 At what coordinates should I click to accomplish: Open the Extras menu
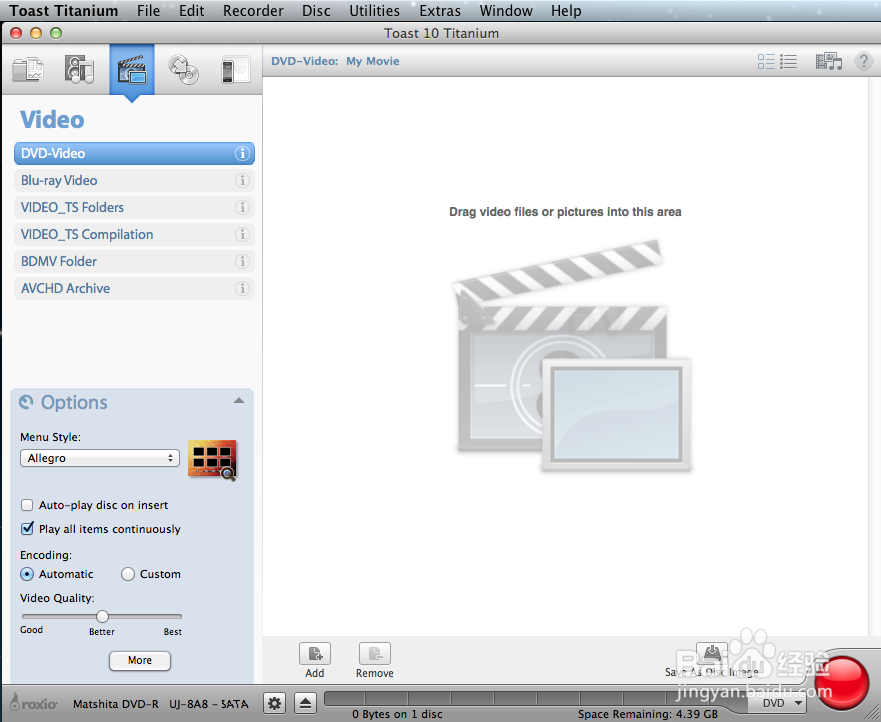point(440,11)
